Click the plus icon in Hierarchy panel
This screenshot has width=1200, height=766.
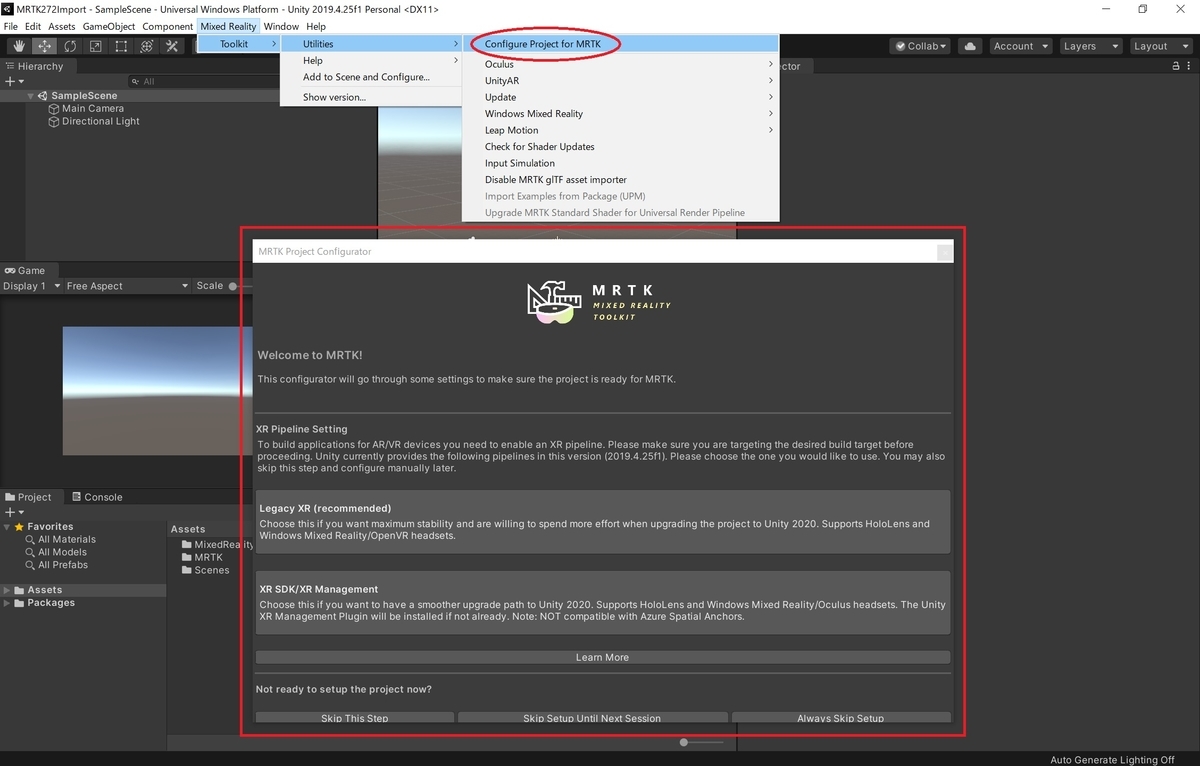click(9, 81)
